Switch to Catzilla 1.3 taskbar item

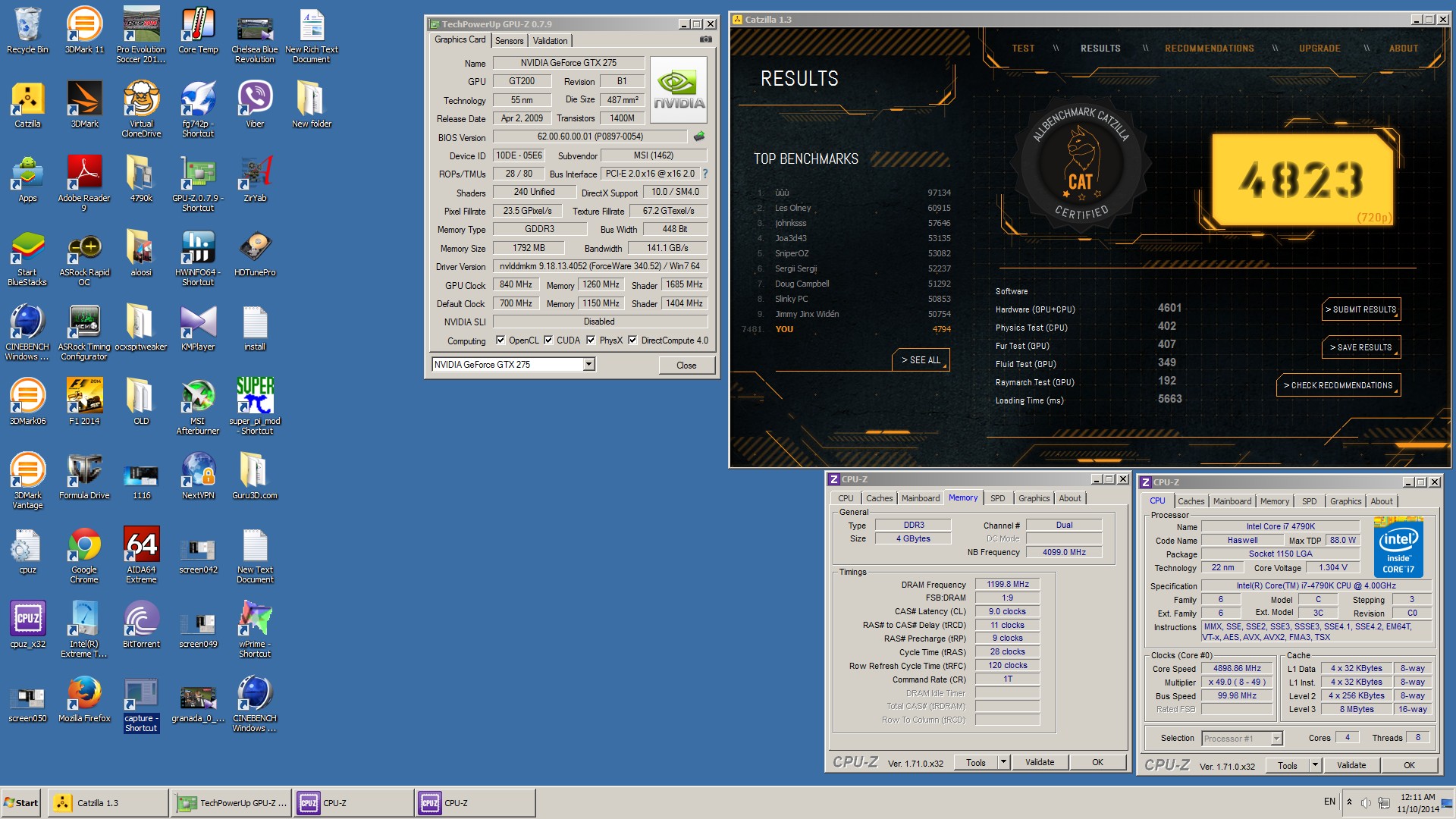[108, 803]
